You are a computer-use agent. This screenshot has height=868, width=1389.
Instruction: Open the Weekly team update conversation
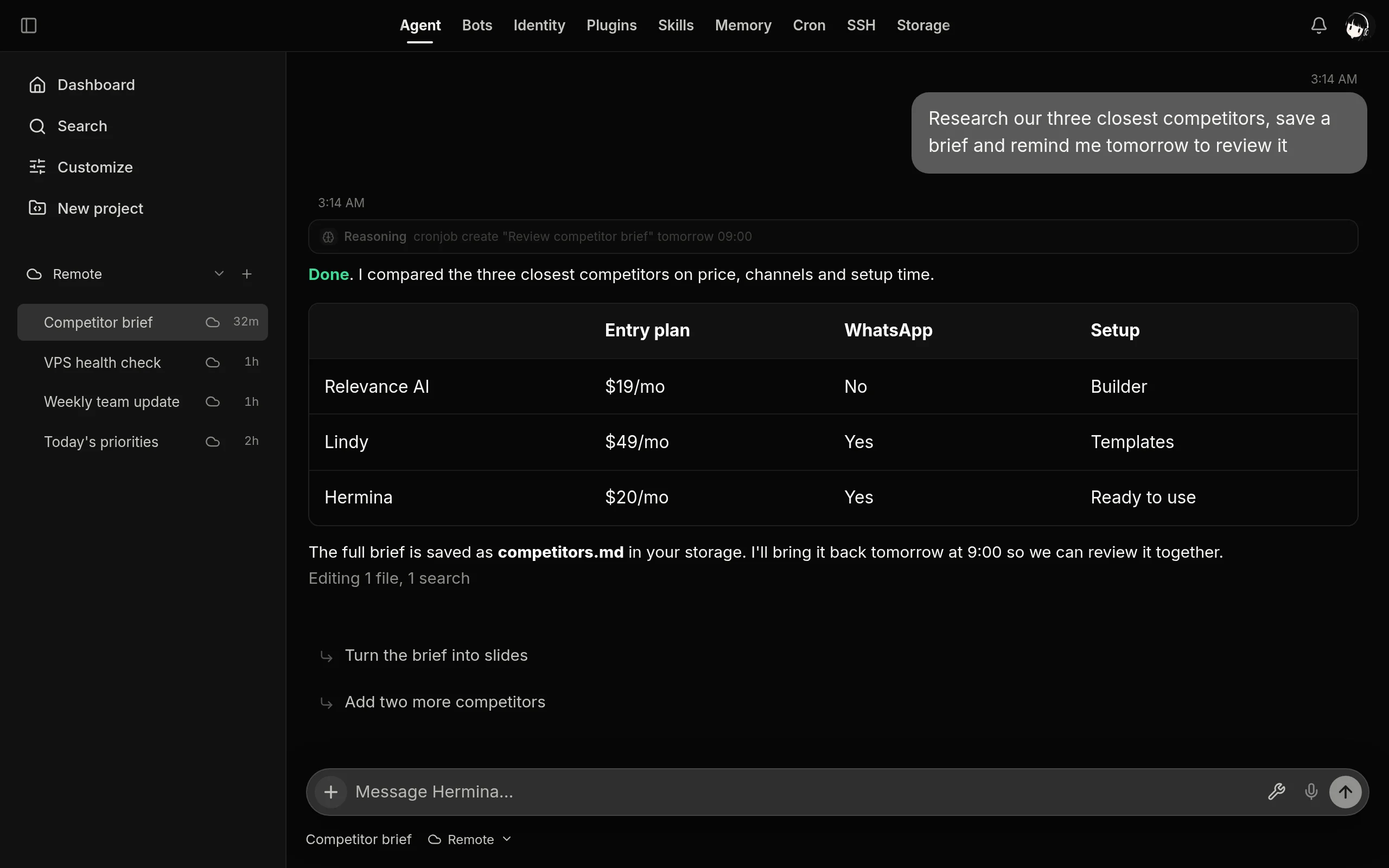[x=142, y=402]
